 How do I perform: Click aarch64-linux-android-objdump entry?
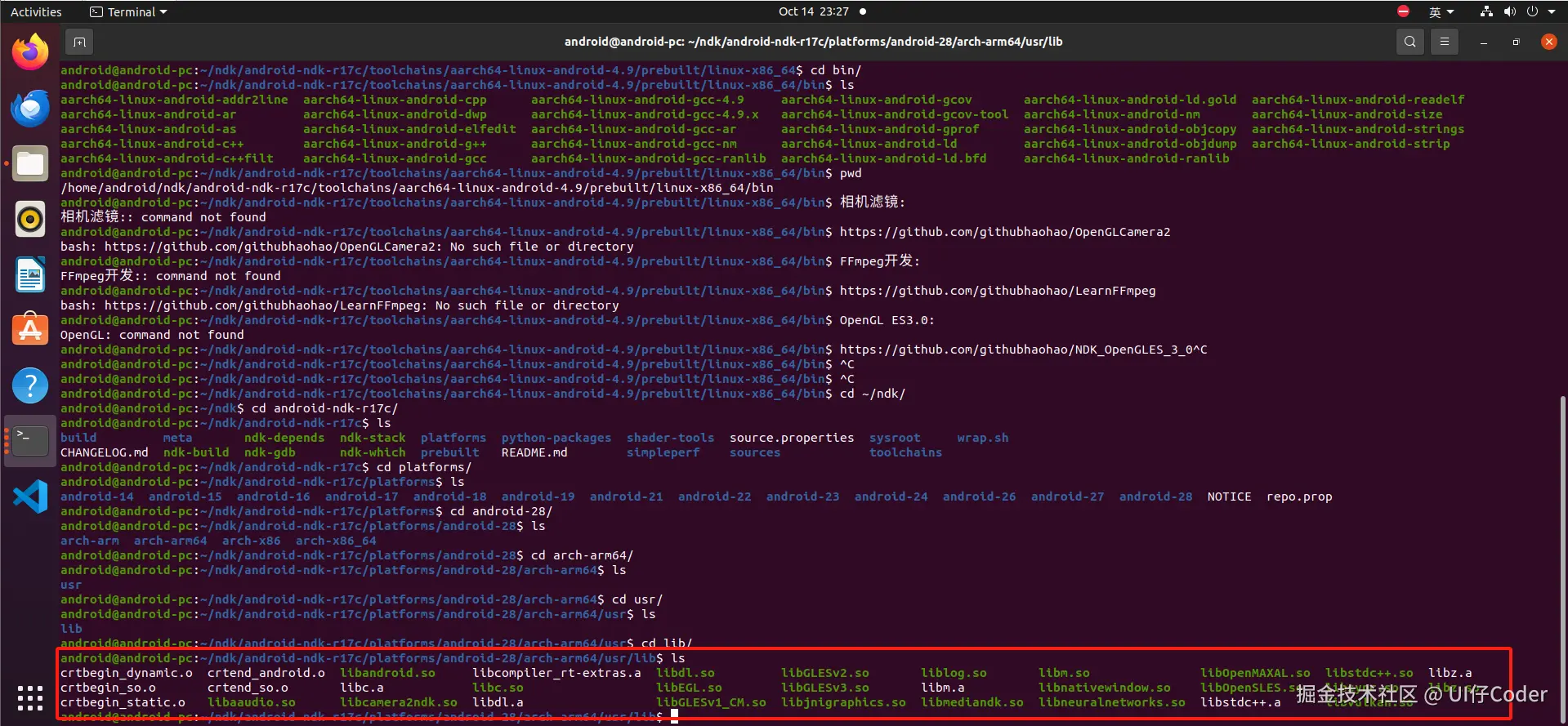click(x=1130, y=144)
